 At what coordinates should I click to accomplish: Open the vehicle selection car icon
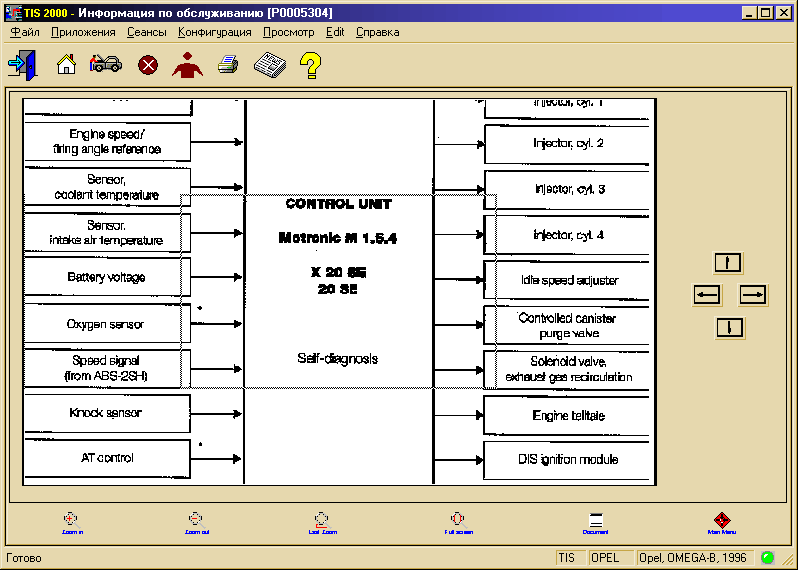(x=106, y=64)
